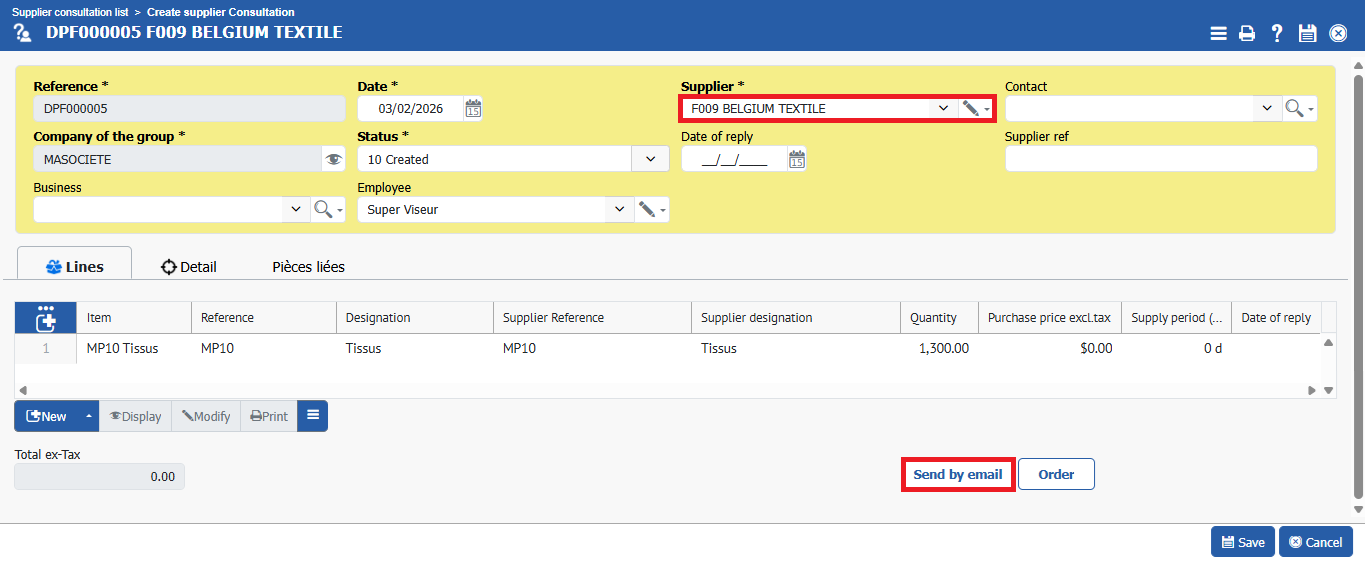Click the Order button
Image resolution: width=1365 pixels, height=567 pixels.
click(x=1056, y=474)
